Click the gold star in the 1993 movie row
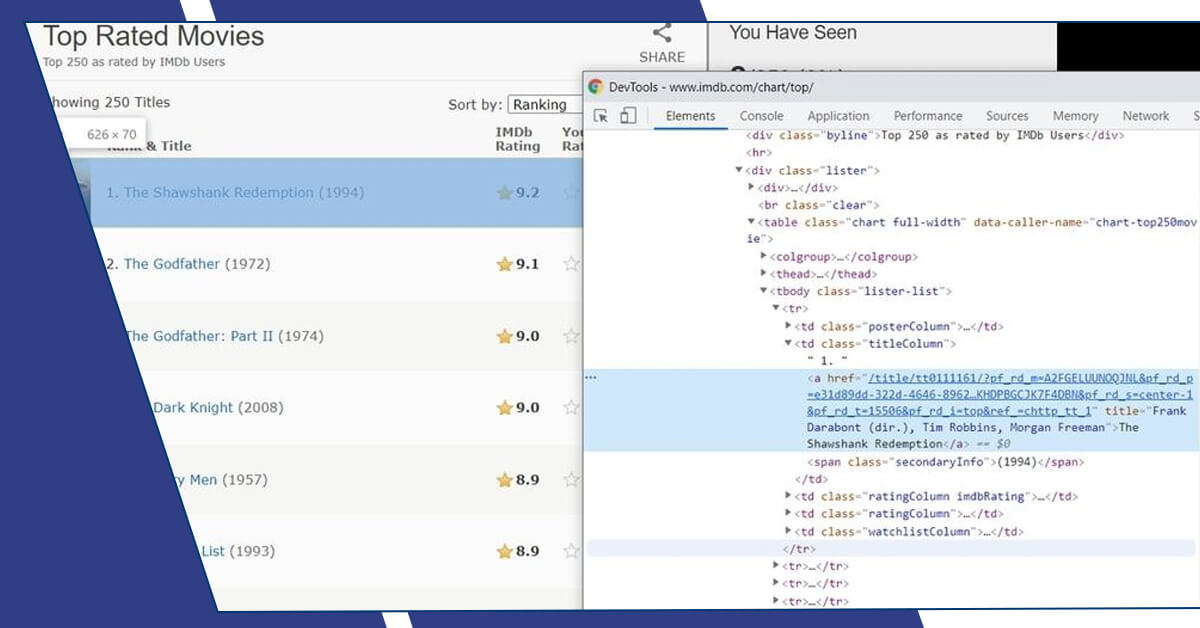This screenshot has width=1200, height=628. pyautogui.click(x=505, y=551)
